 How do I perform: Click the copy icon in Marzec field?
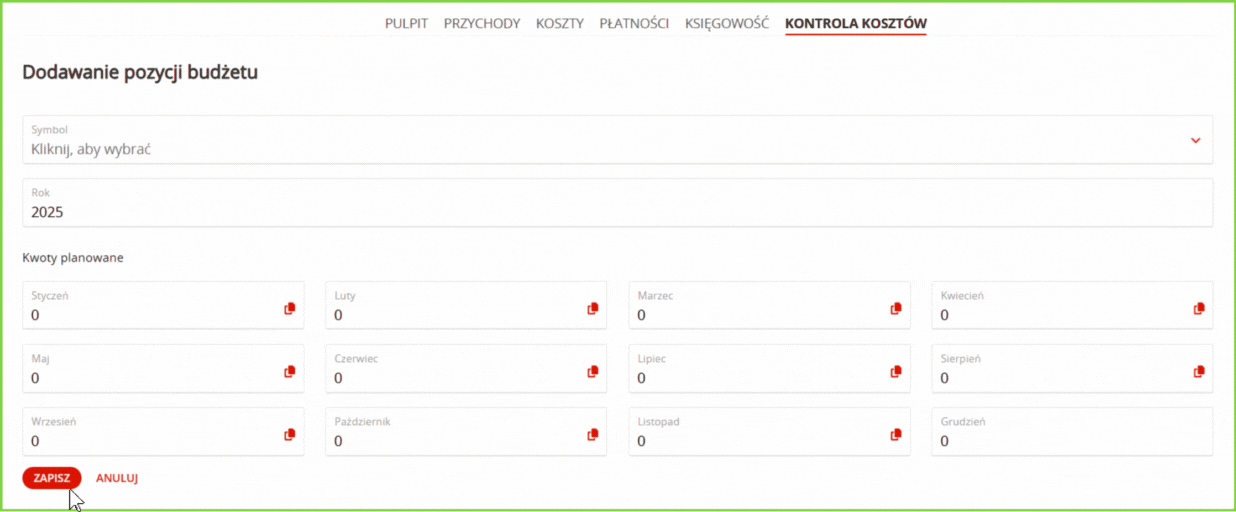click(x=896, y=309)
